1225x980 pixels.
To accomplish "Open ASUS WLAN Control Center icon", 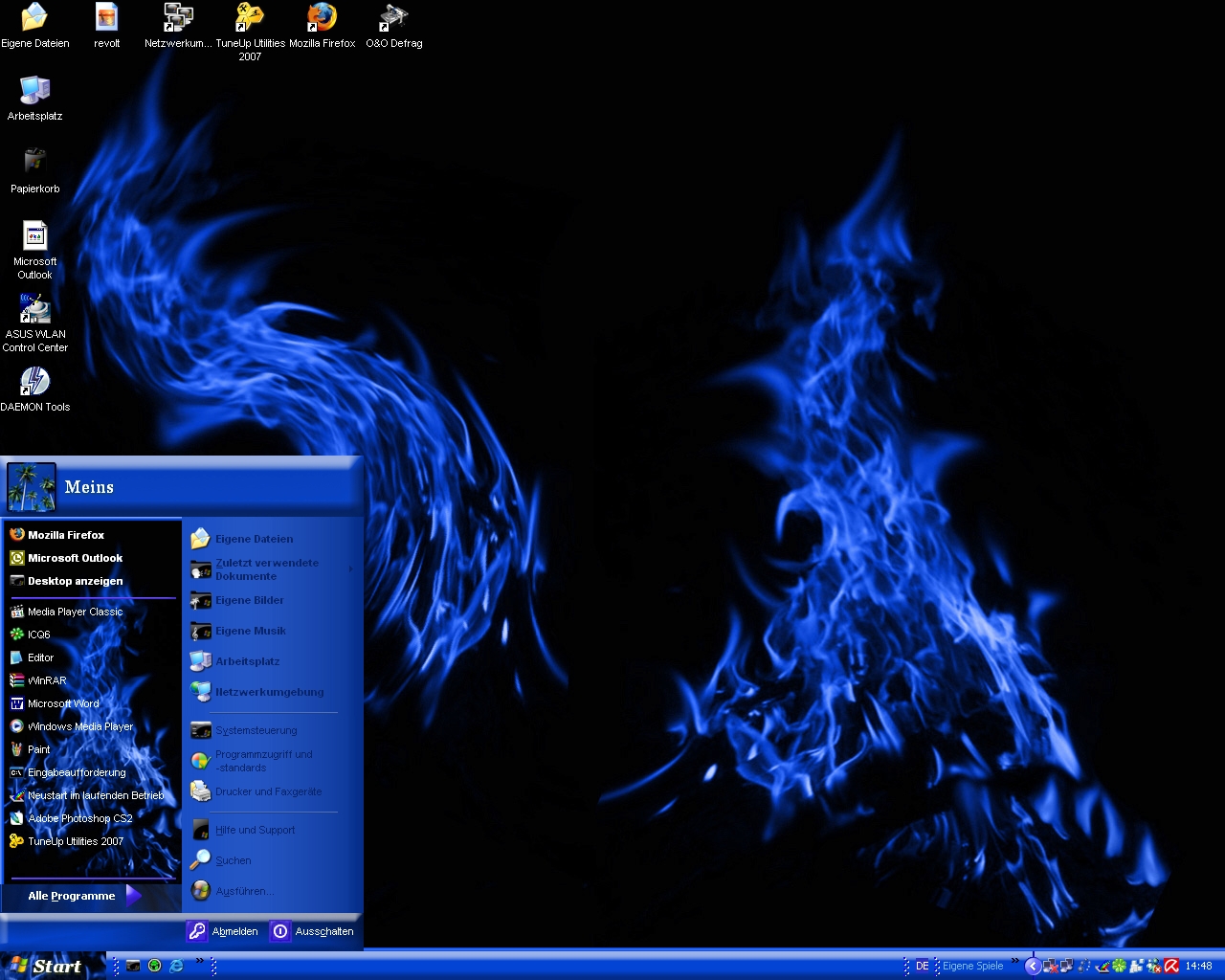I will tap(34, 309).
